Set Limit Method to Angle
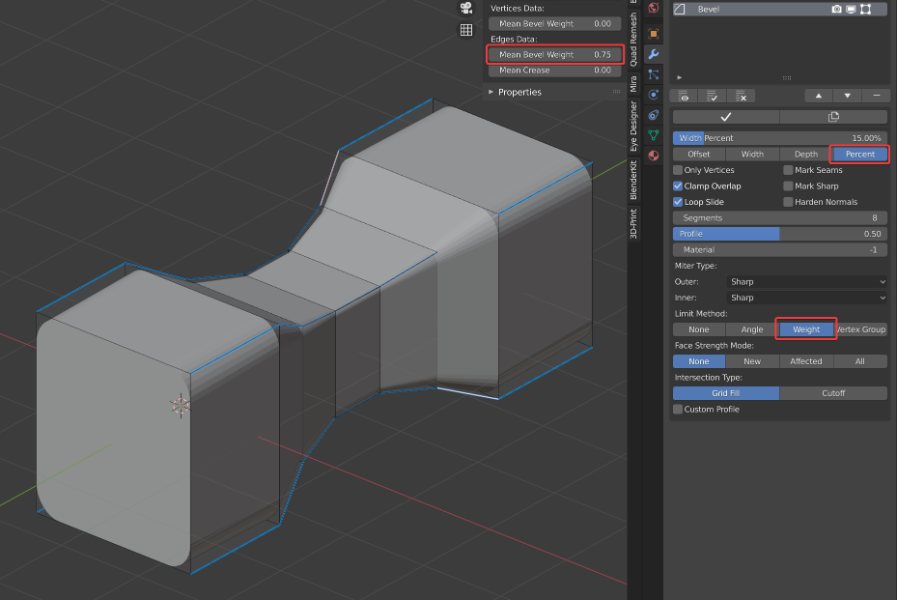897x600 pixels. coord(751,329)
